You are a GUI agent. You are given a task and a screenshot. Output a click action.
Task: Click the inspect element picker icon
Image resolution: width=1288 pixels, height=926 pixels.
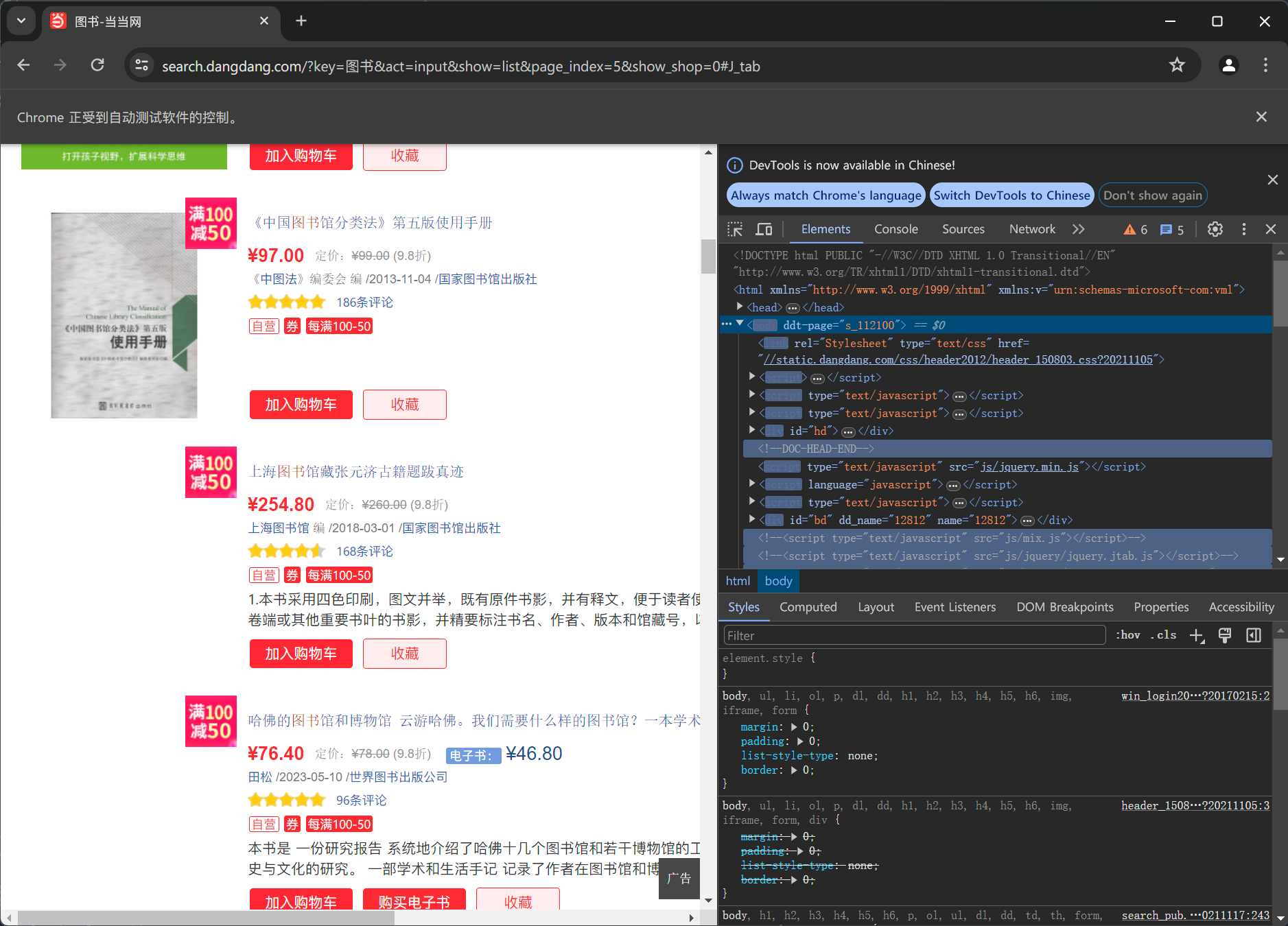735,229
